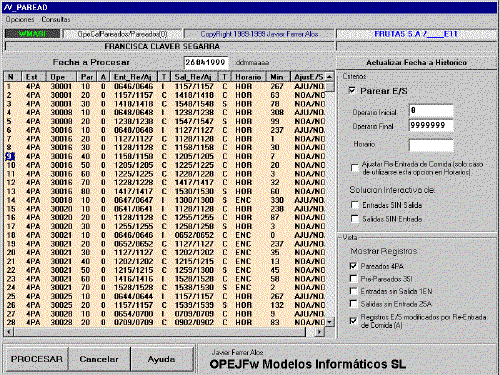Click the Horario input field
The width and height of the screenshot is (500, 375).
431,145
